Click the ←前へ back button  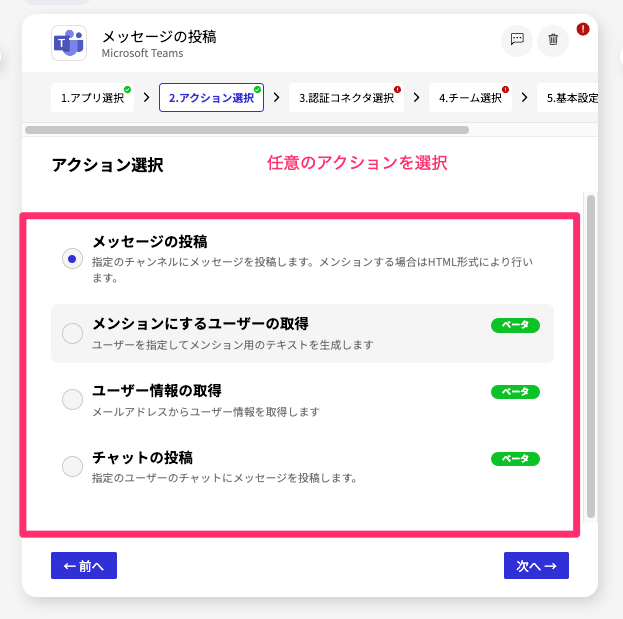tap(84, 565)
